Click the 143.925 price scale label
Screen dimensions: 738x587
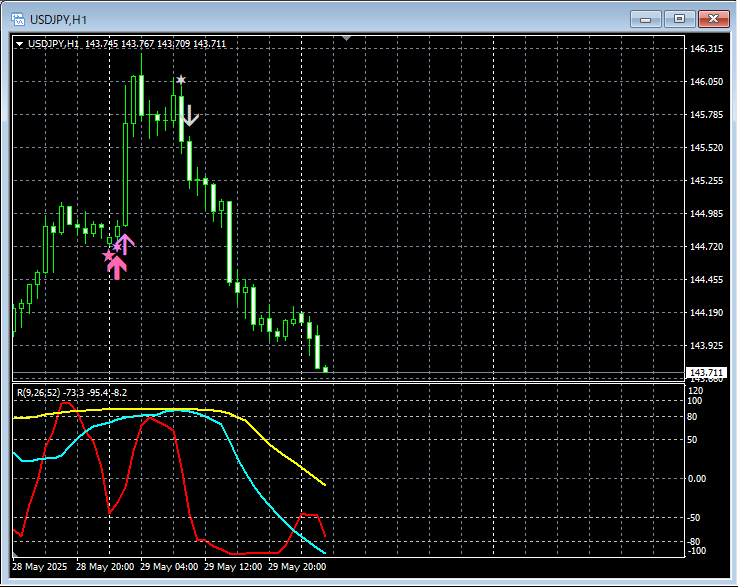706,346
